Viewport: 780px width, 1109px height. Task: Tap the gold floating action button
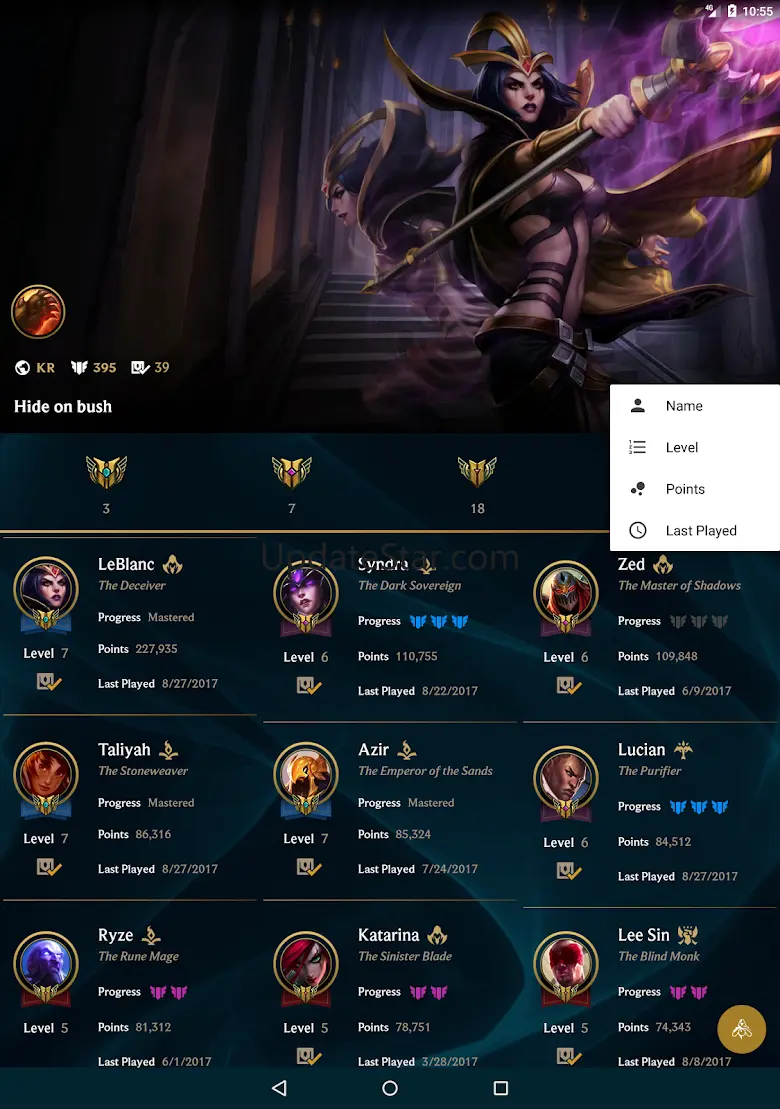click(741, 1028)
